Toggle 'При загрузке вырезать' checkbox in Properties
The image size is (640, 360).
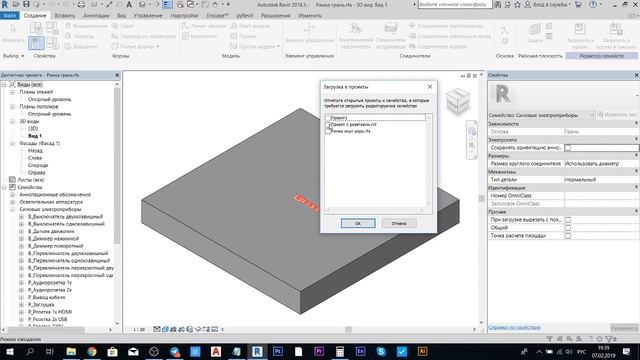coord(568,220)
